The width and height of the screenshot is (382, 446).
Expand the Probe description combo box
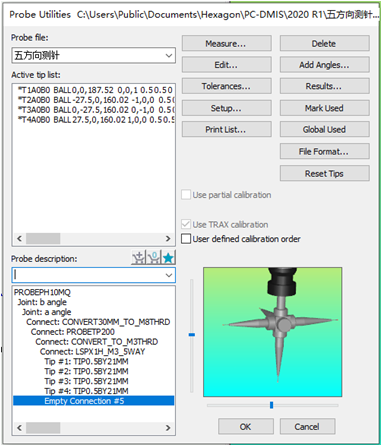(x=93, y=275)
